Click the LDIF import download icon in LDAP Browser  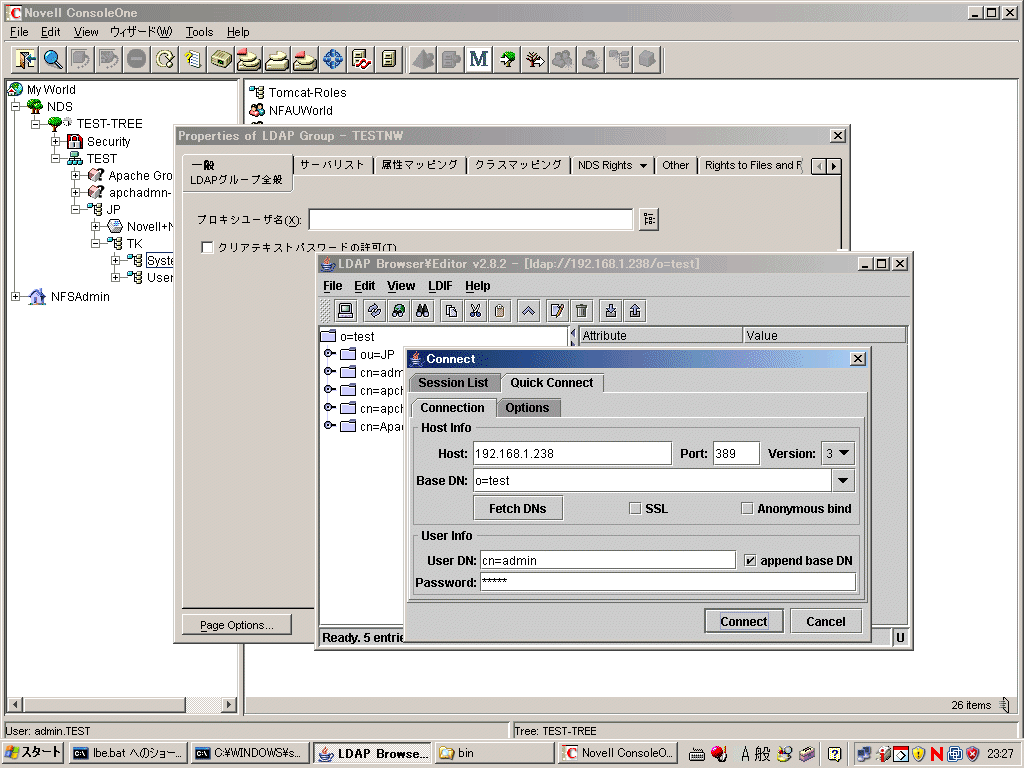click(611, 311)
